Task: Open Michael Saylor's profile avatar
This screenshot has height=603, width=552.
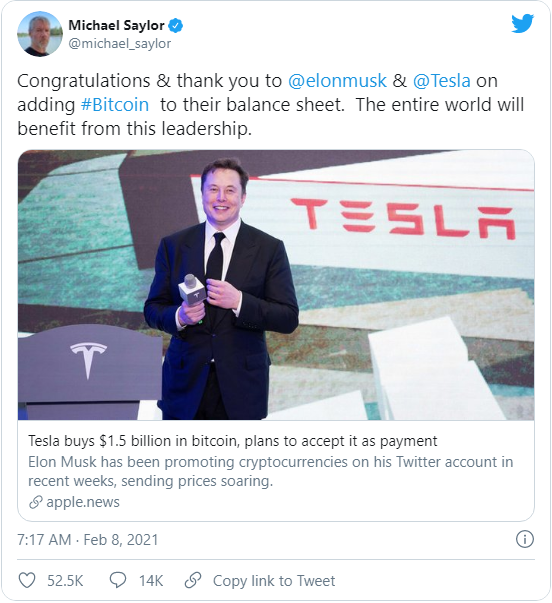Action: click(x=40, y=34)
